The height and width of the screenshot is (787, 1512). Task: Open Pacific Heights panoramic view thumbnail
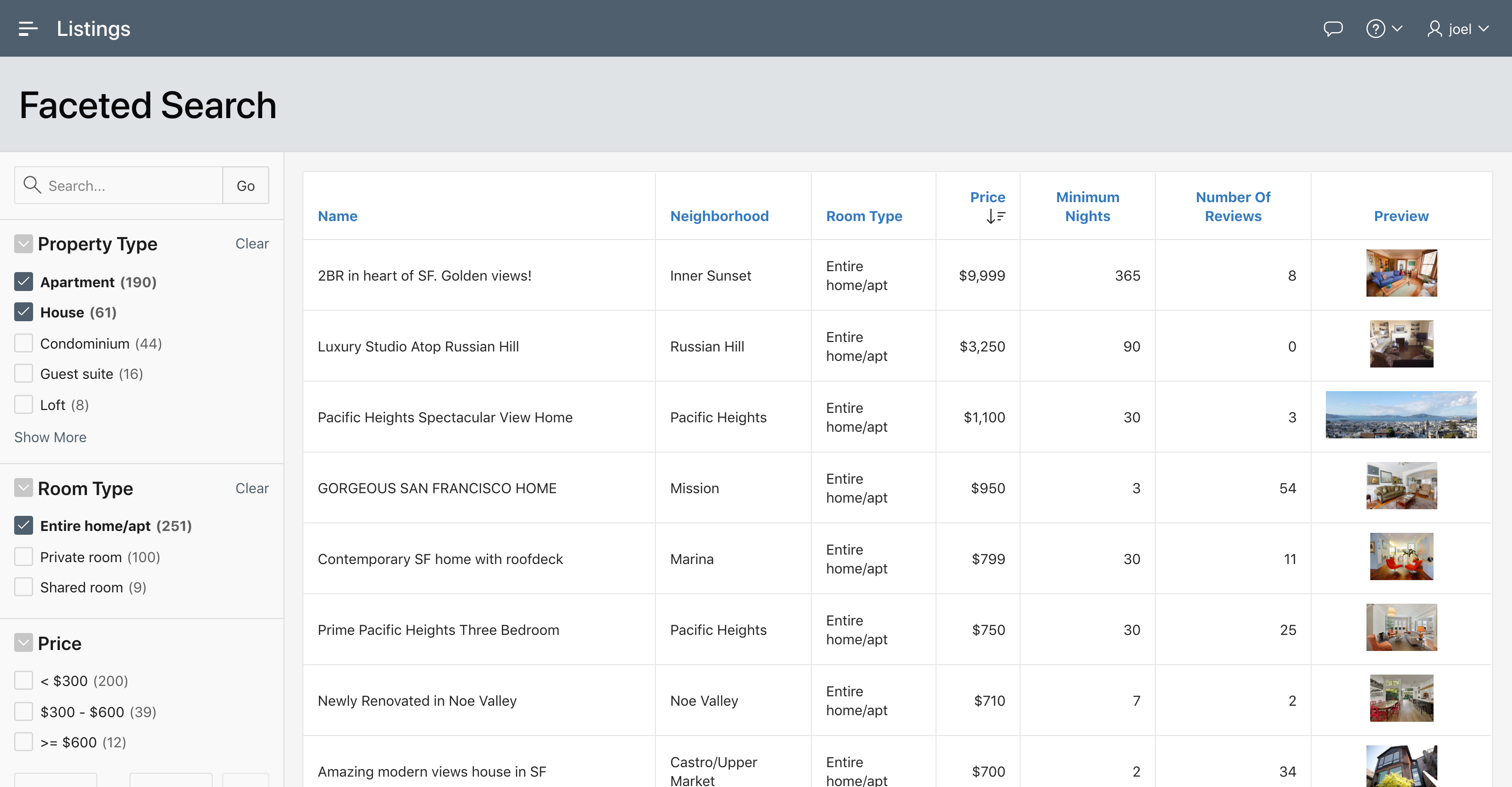coord(1400,415)
